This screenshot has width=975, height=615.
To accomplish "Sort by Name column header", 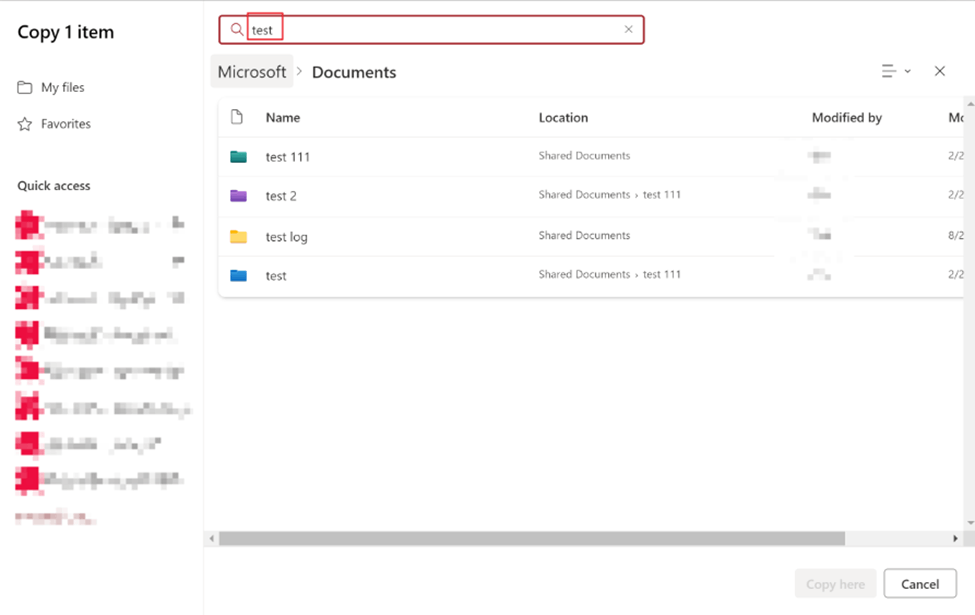I will pyautogui.click(x=283, y=118).
